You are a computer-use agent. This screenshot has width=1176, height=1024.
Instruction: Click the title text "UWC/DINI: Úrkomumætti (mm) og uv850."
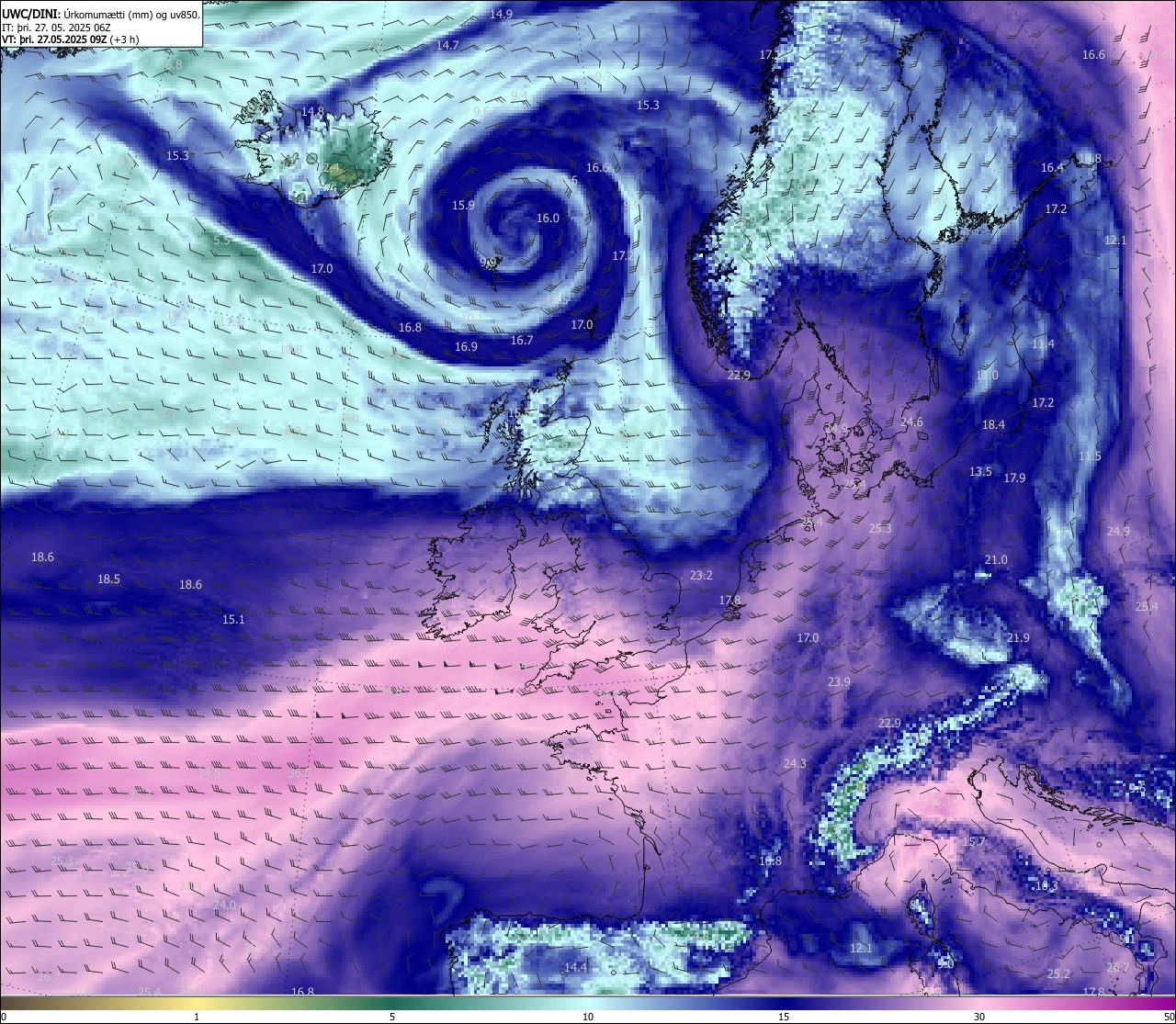pos(100,14)
